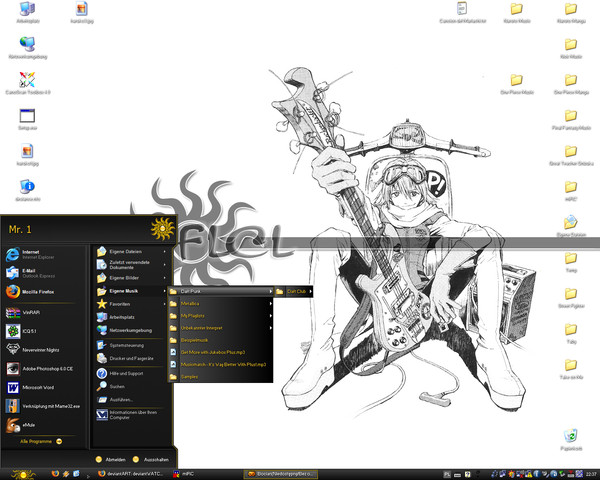Show Alle Programme list
The image size is (600, 480).
[x=41, y=441]
